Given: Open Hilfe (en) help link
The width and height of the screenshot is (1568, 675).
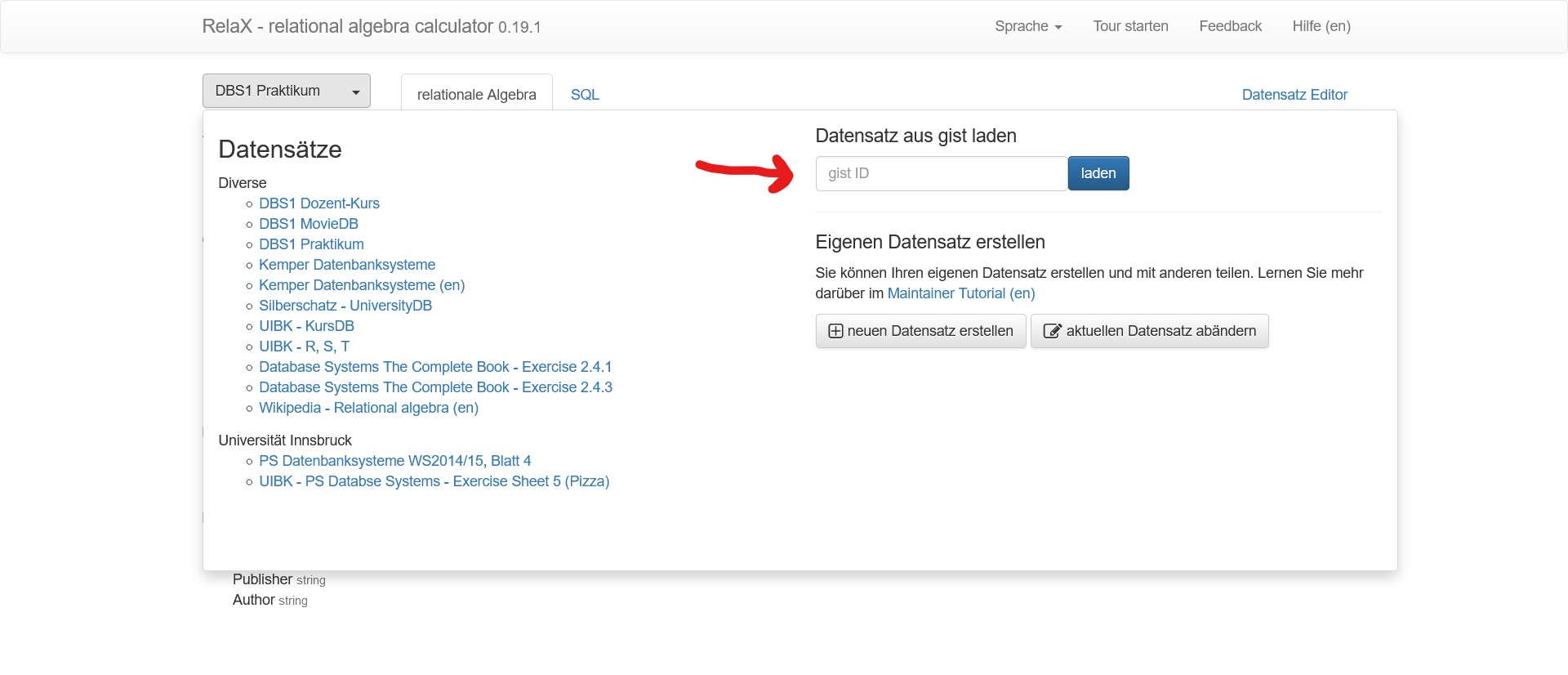Looking at the screenshot, I should pos(1321,26).
